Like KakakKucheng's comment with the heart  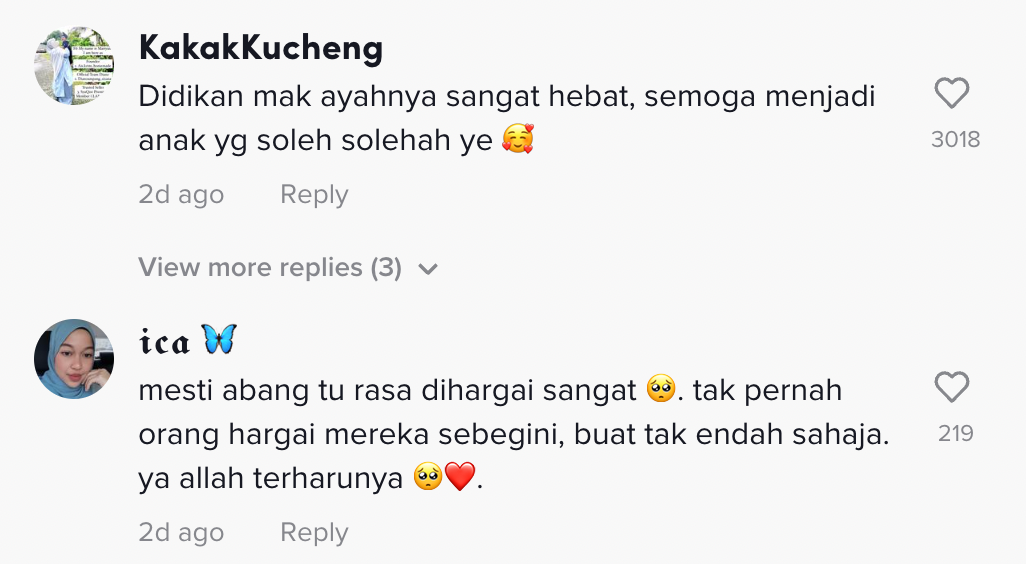(951, 94)
